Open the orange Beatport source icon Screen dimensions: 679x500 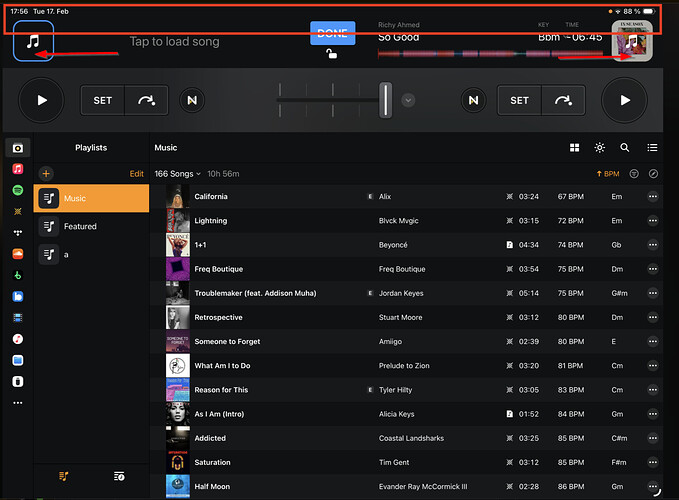click(18, 211)
